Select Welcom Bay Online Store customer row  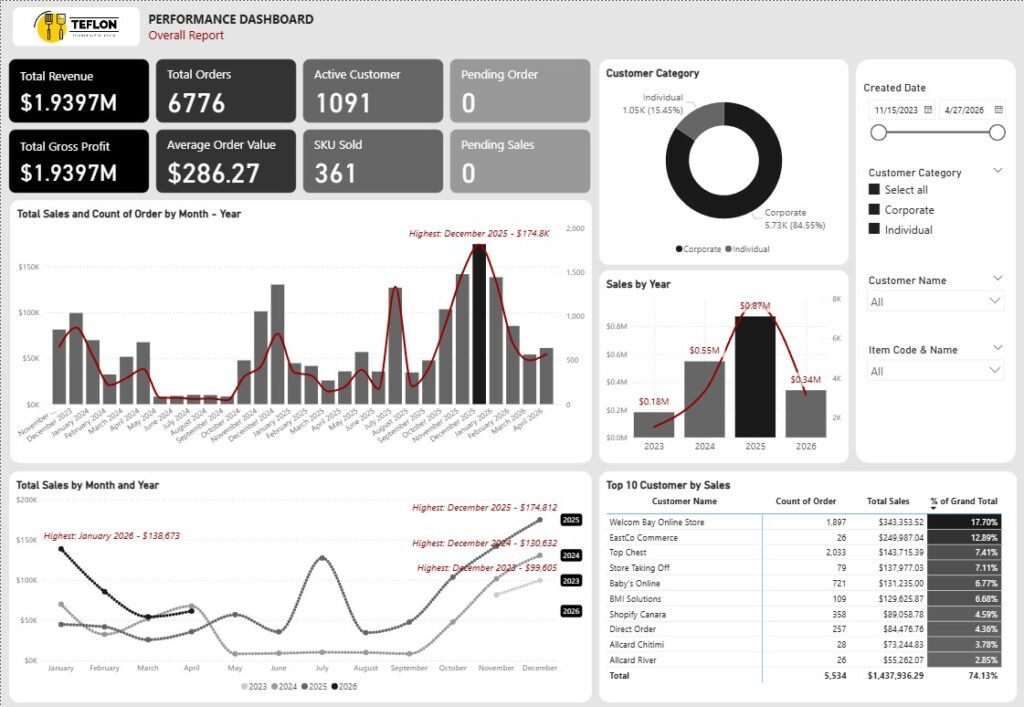804,522
